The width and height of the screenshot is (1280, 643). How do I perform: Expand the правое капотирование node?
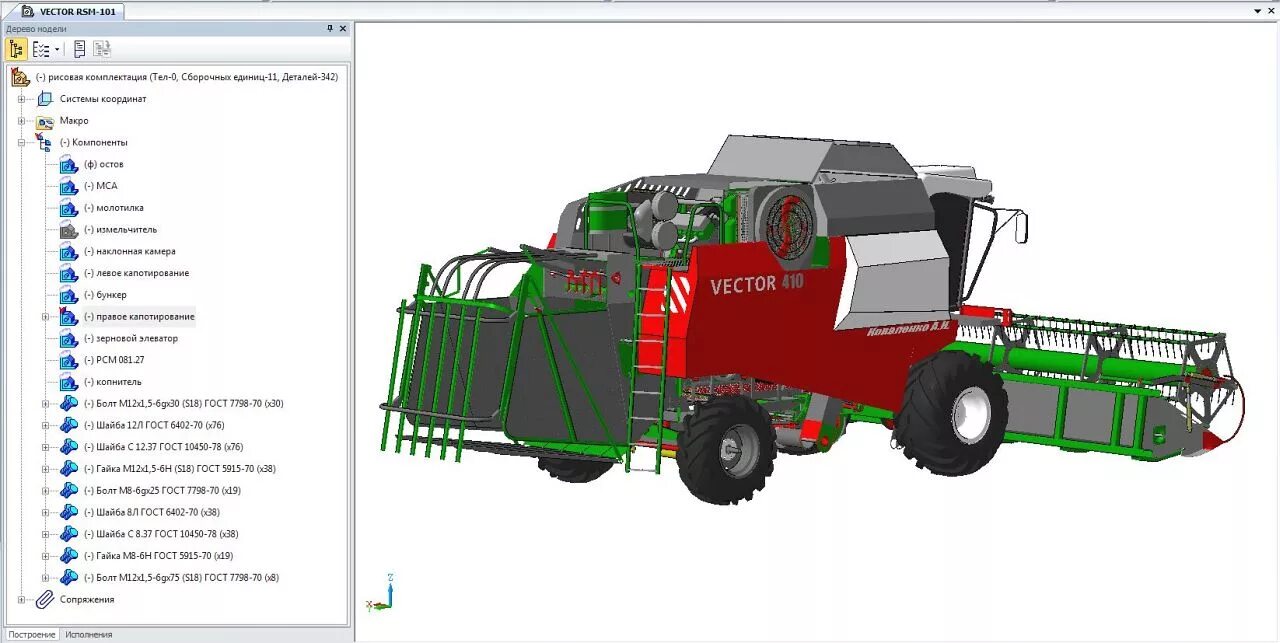click(45, 317)
